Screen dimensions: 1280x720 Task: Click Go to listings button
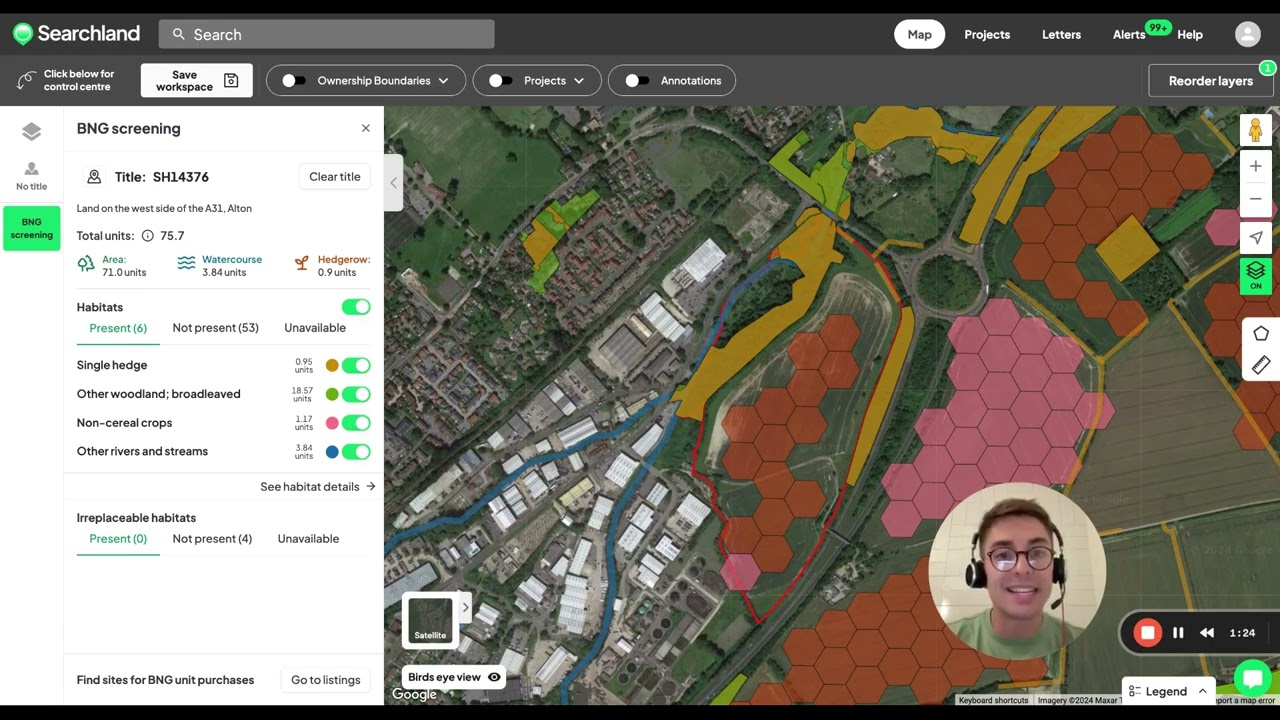[x=325, y=680]
